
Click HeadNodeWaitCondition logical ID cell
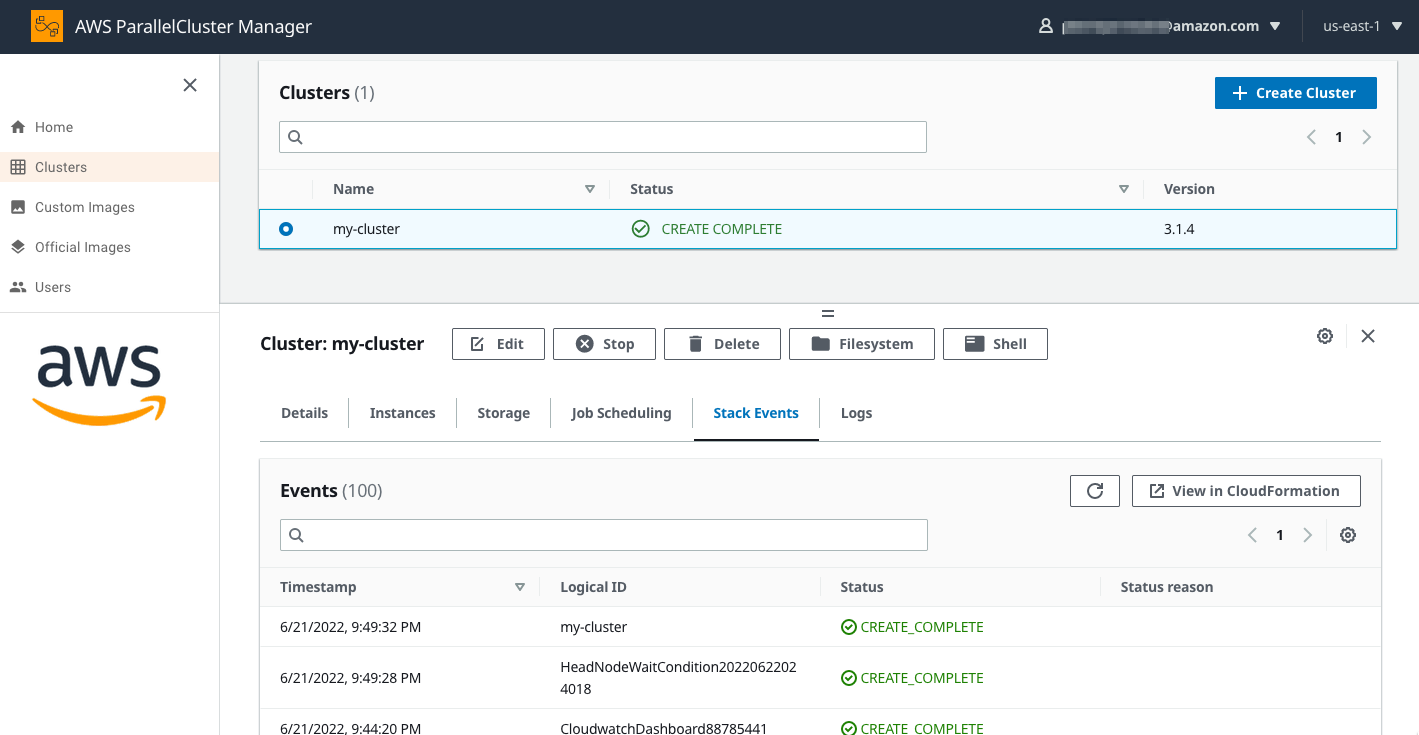[x=678, y=678]
